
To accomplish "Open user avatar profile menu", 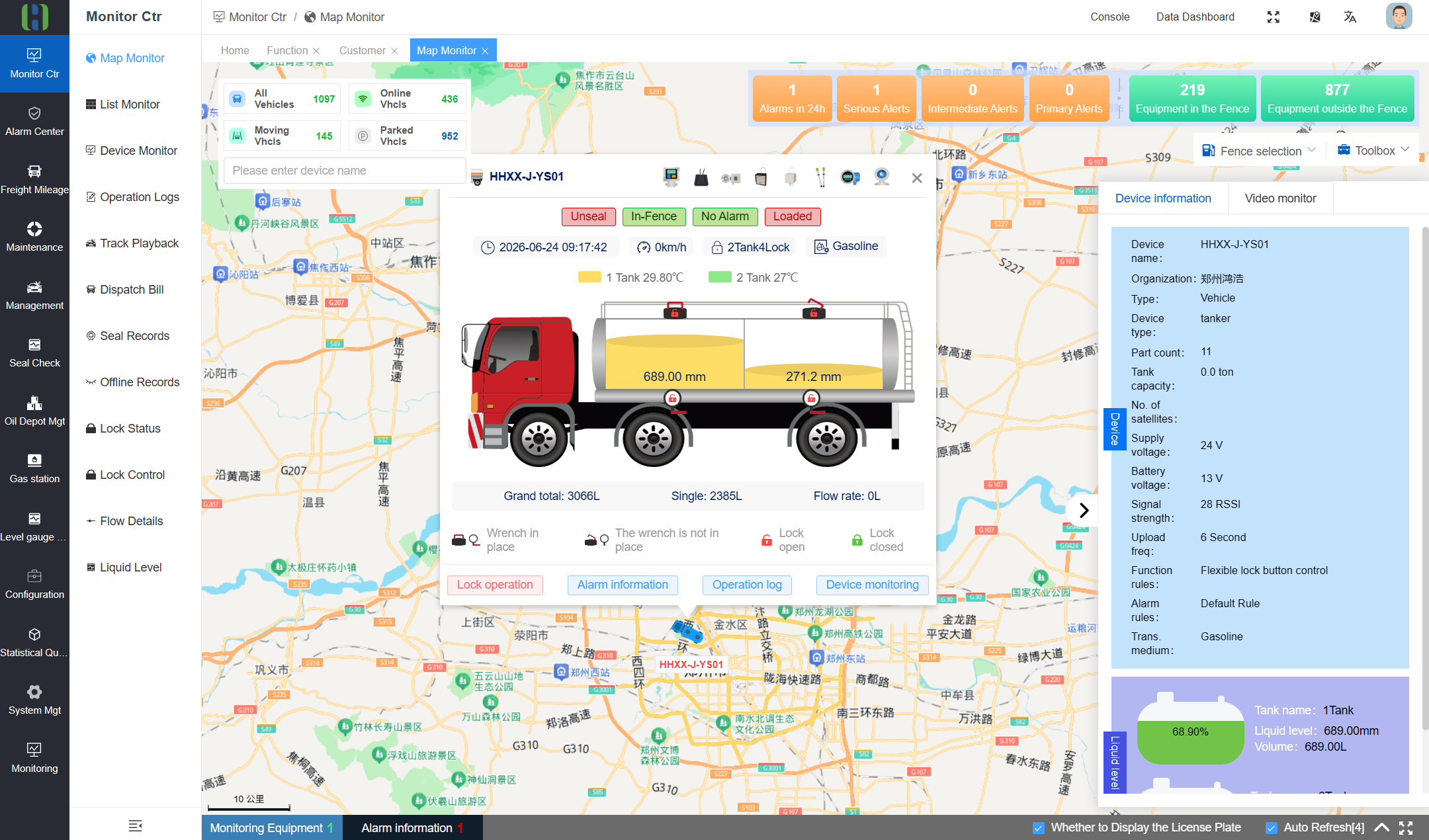I will (1399, 17).
